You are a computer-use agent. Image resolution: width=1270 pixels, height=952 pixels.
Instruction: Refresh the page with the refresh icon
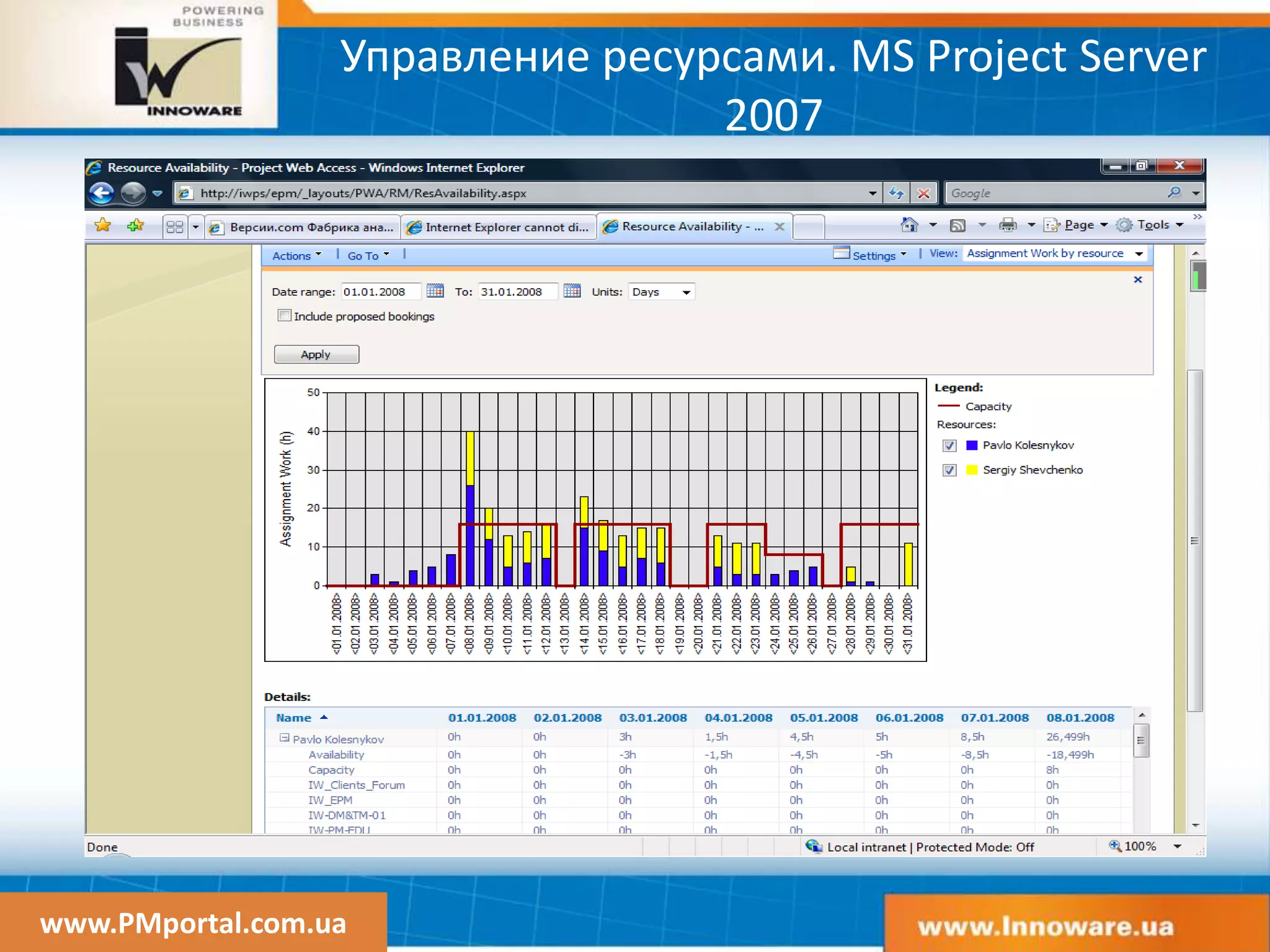point(896,193)
